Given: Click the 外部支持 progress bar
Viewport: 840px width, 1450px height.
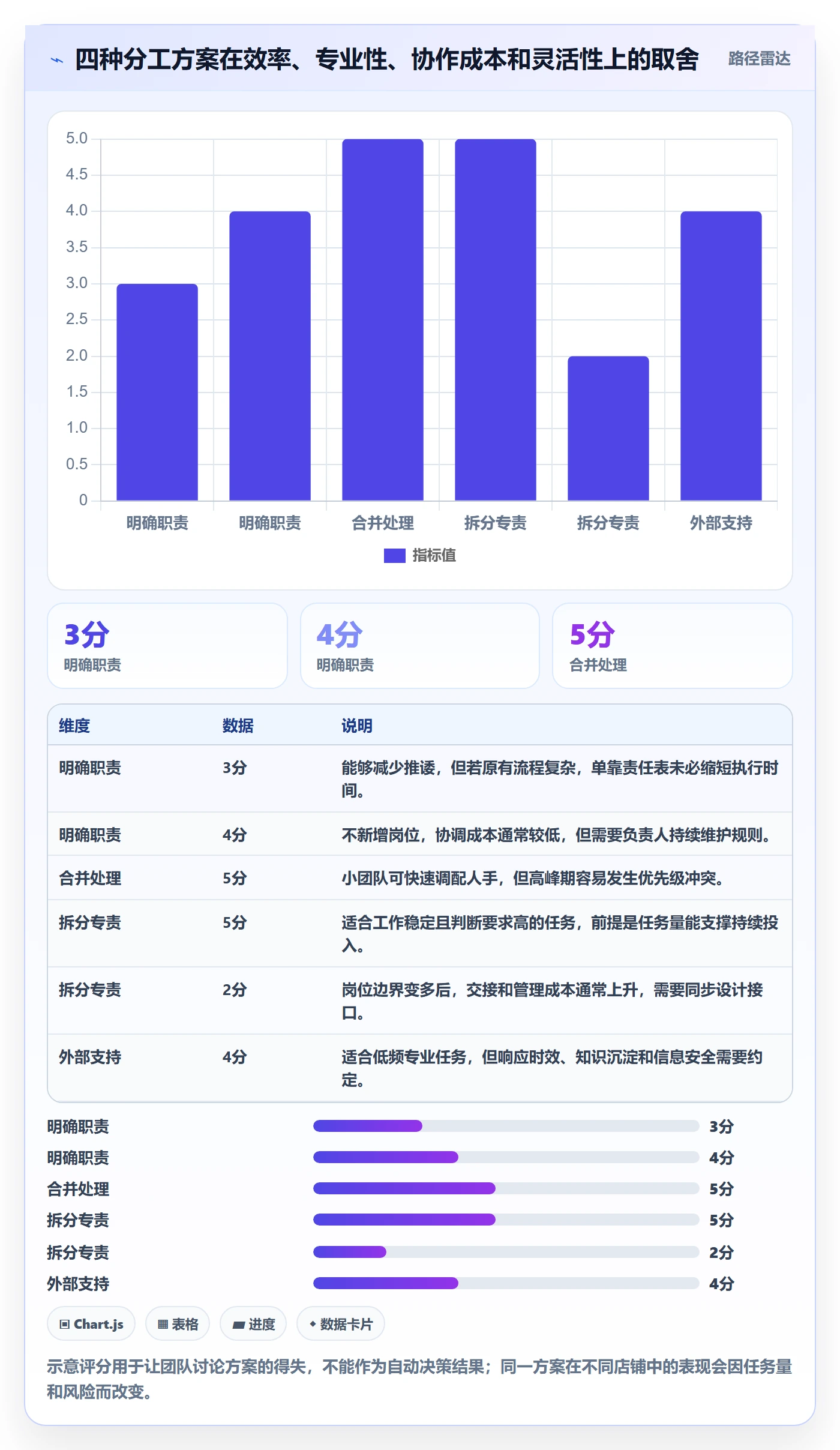Looking at the screenshot, I should 506,1283.
